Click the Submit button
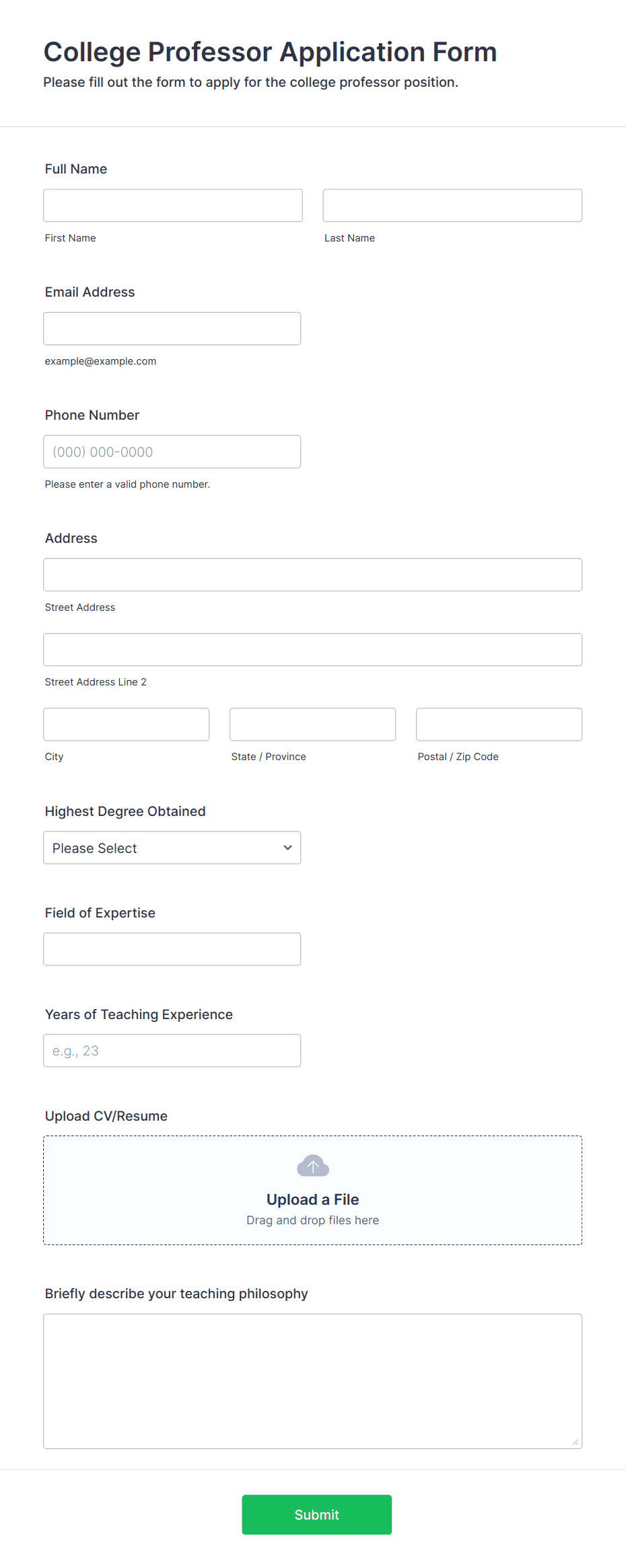Screen dimensions: 626x1568 tap(317, 1514)
